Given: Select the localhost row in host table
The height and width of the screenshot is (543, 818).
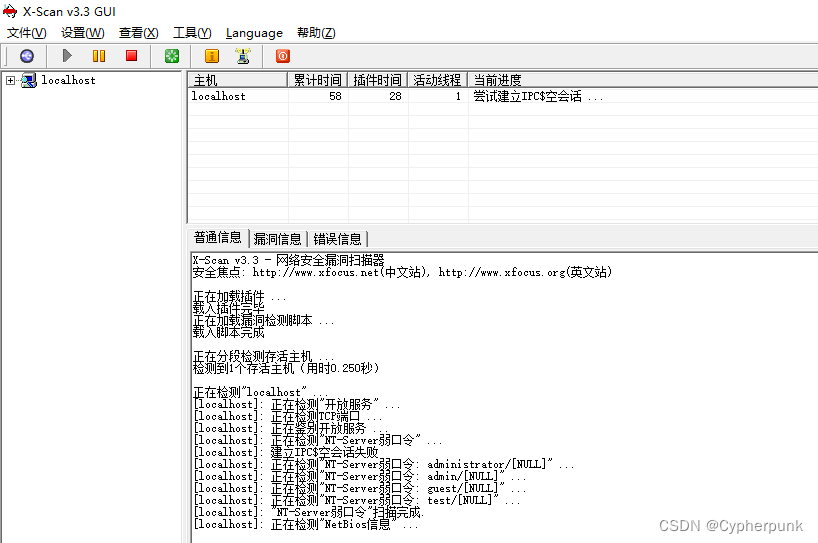Looking at the screenshot, I should [x=502, y=96].
